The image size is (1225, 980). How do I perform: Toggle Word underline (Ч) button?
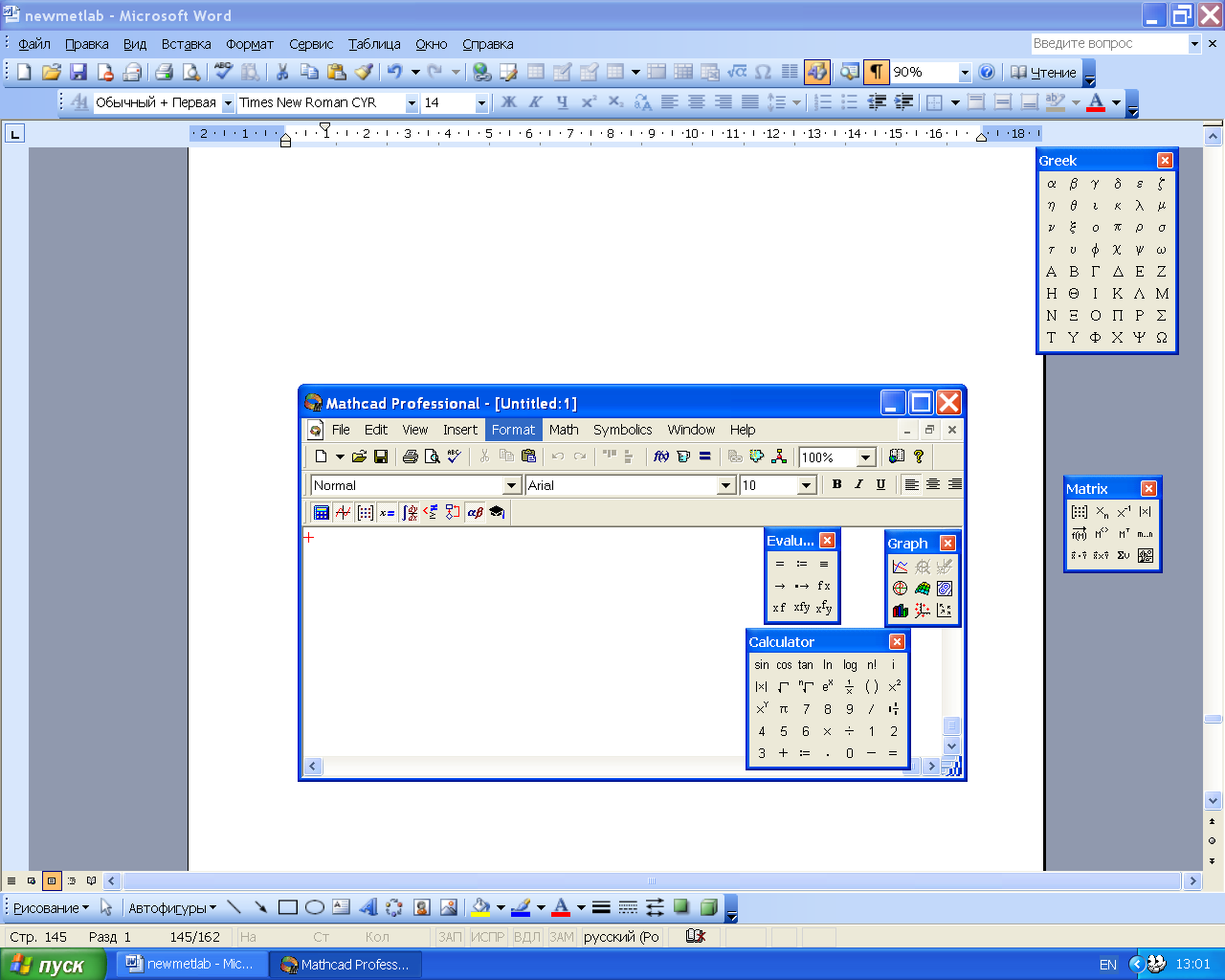563,102
